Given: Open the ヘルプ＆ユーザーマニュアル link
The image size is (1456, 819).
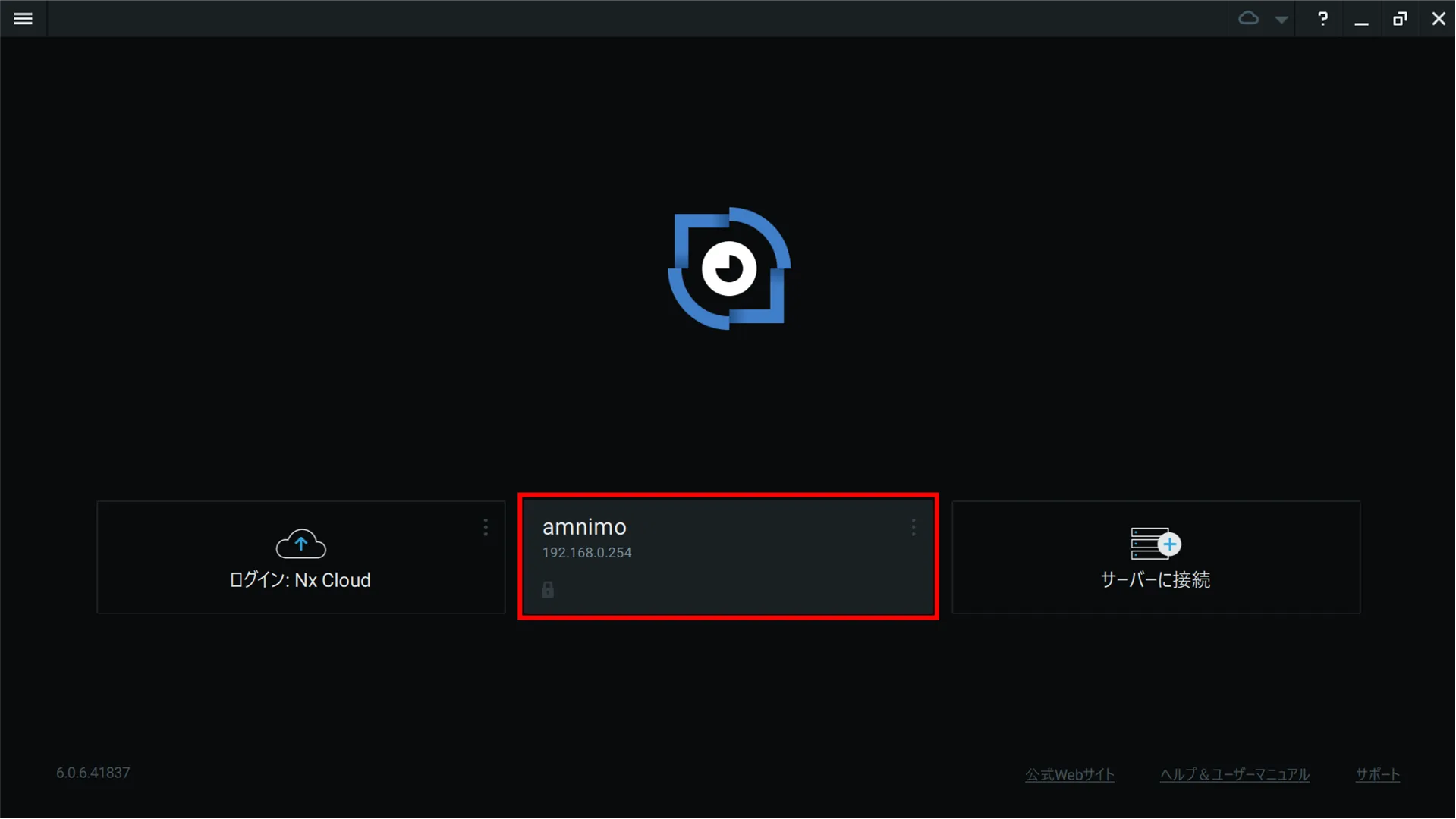Looking at the screenshot, I should (x=1234, y=775).
